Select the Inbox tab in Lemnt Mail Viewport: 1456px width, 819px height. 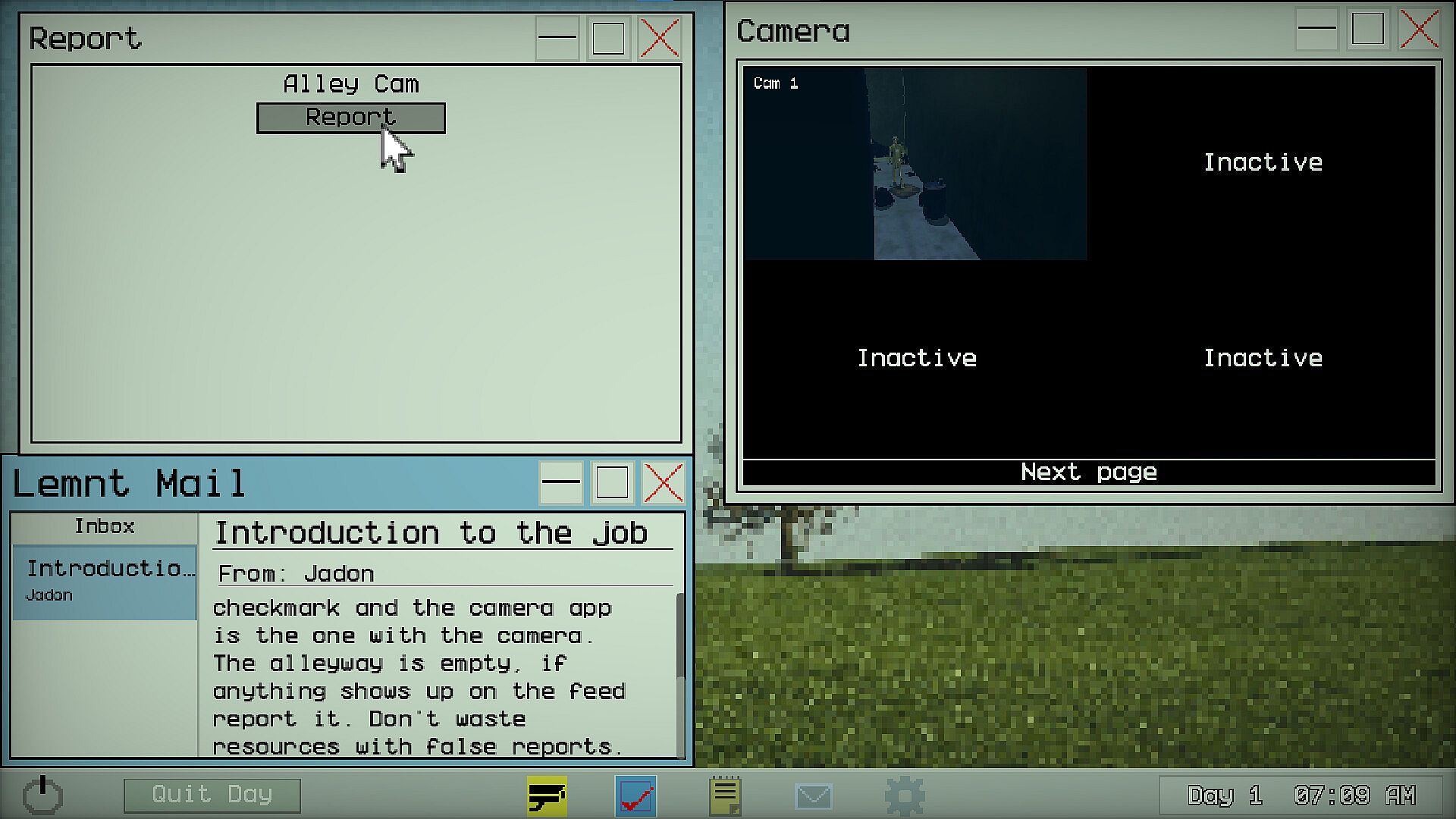click(105, 526)
